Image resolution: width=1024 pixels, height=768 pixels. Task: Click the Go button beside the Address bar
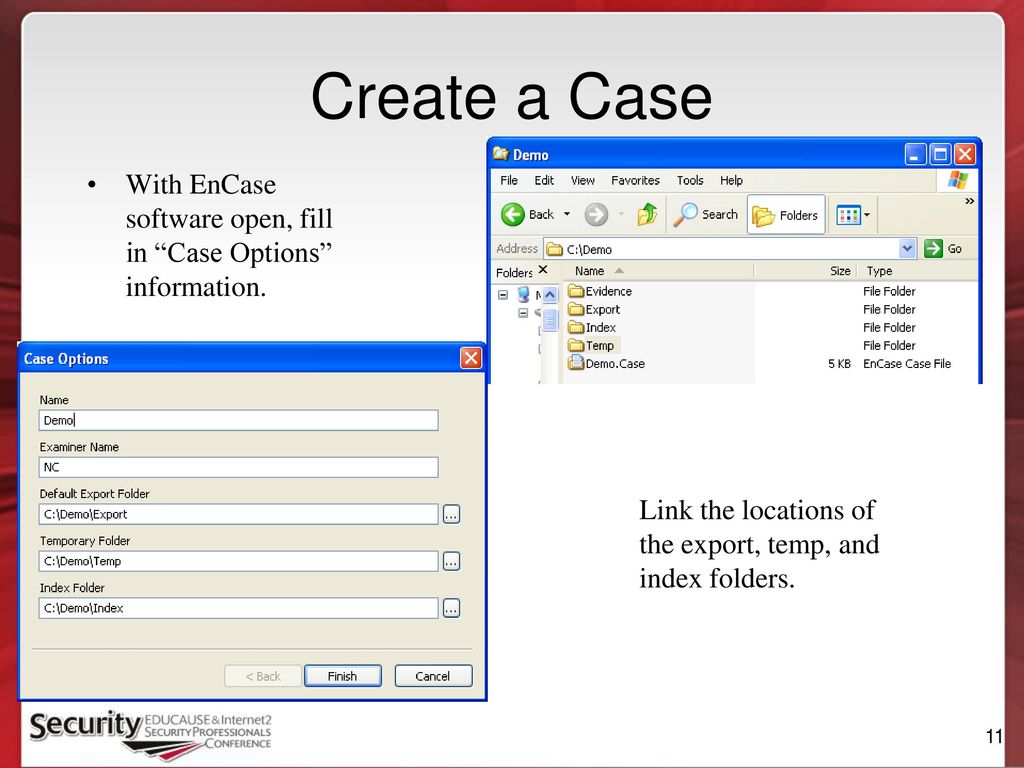click(944, 249)
